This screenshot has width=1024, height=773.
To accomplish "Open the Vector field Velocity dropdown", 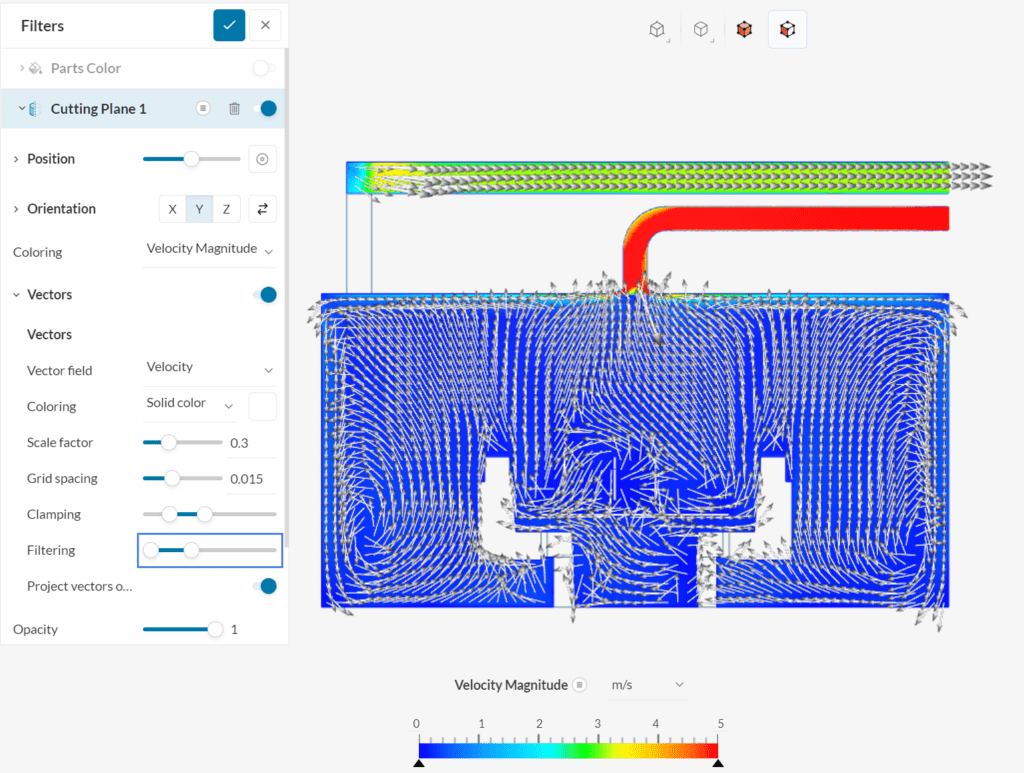I will tap(209, 369).
